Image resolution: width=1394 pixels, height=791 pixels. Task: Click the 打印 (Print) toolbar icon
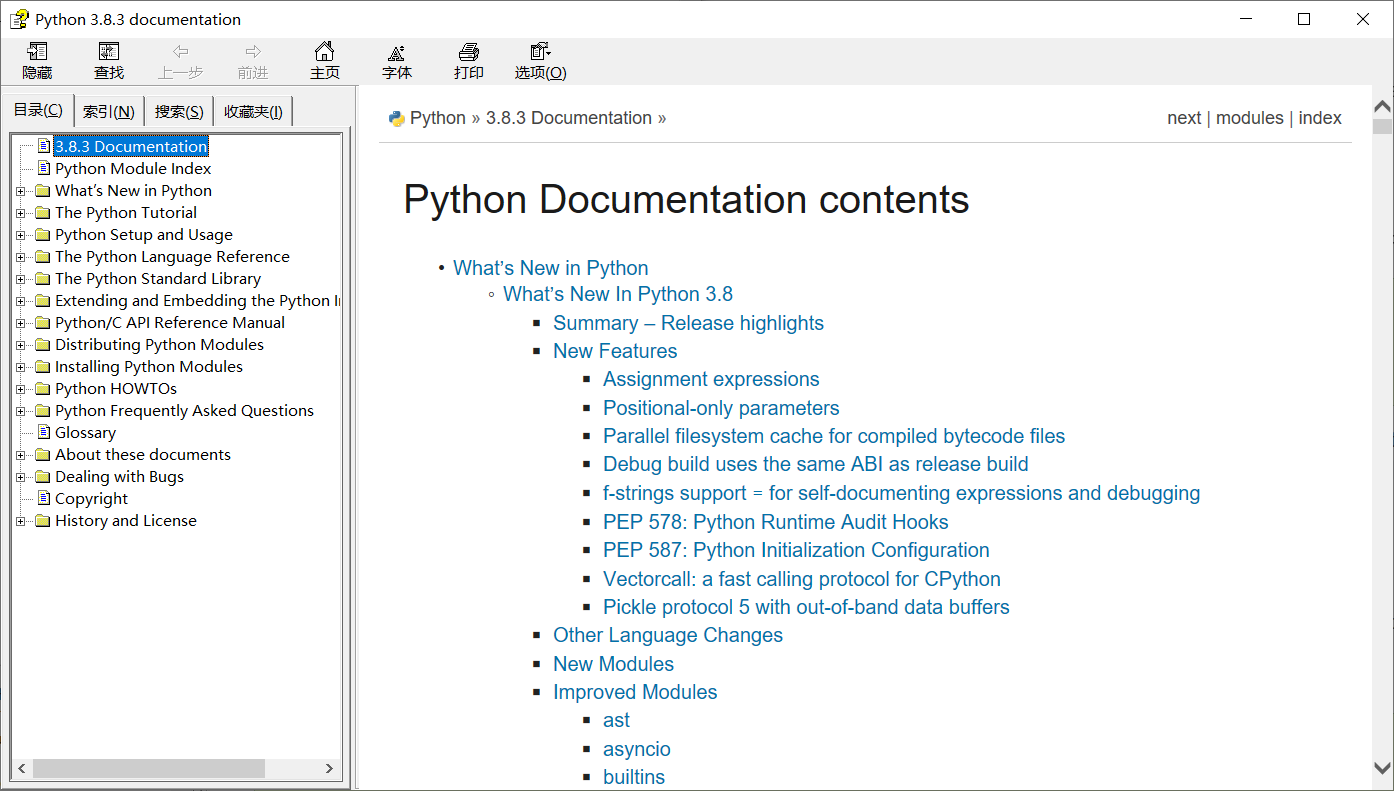(x=468, y=60)
